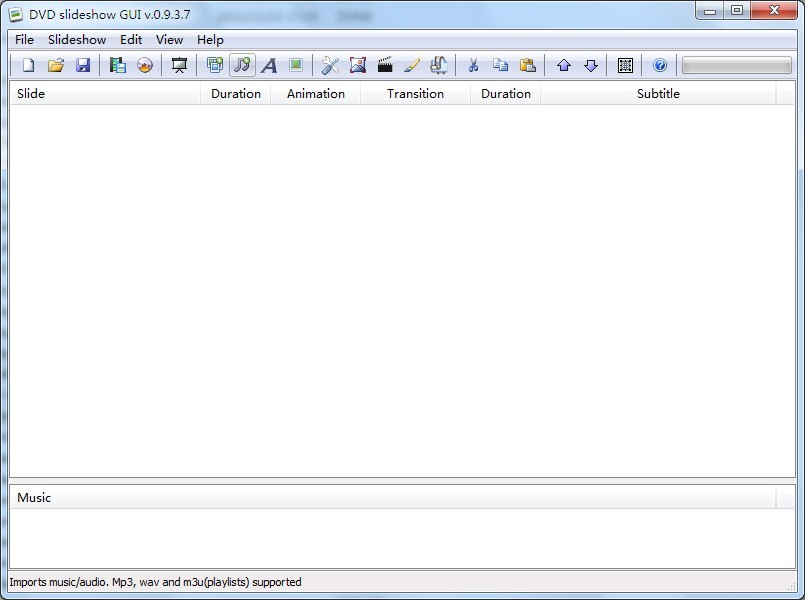Click the progress bar in toolbar
The image size is (805, 600).
tap(736, 65)
